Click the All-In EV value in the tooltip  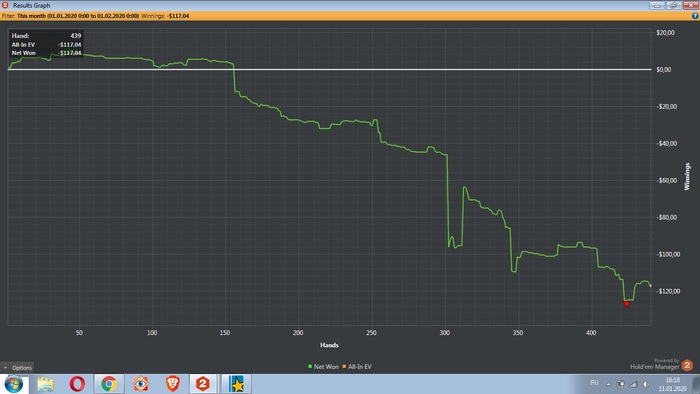click(x=69, y=45)
